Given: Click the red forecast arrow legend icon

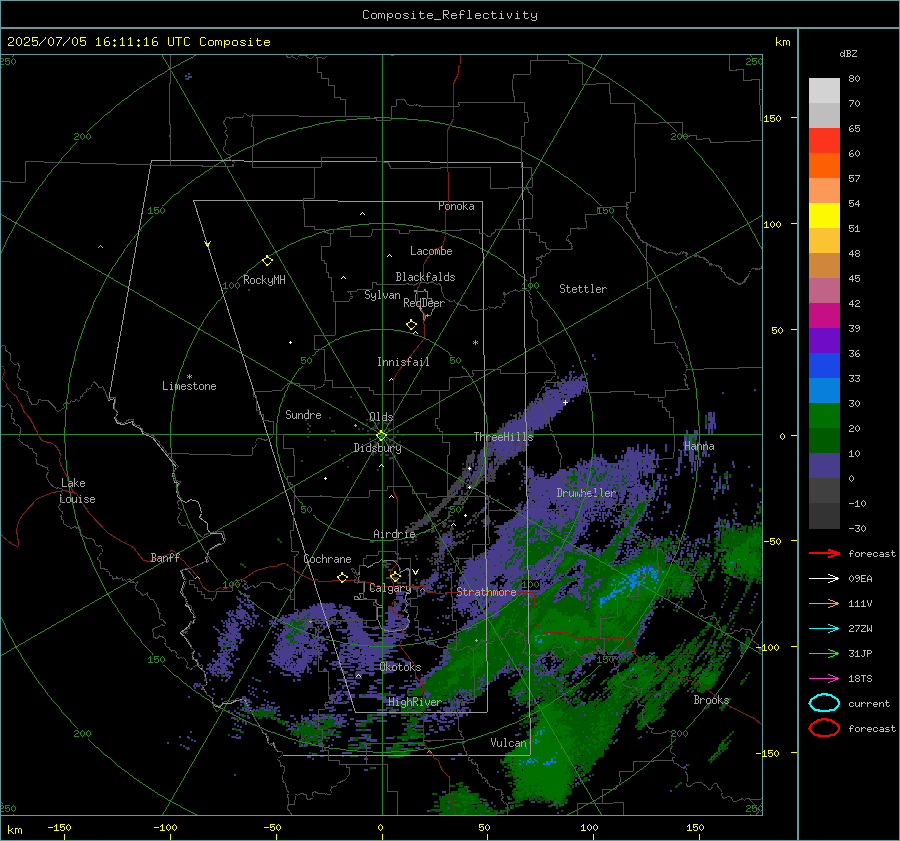Looking at the screenshot, I should pyautogui.click(x=824, y=553).
